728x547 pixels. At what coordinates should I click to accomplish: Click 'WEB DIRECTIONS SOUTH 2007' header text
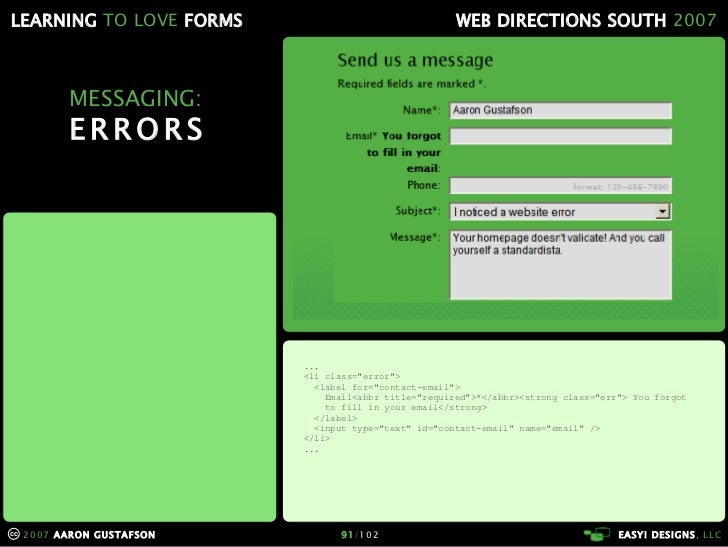click(x=586, y=20)
